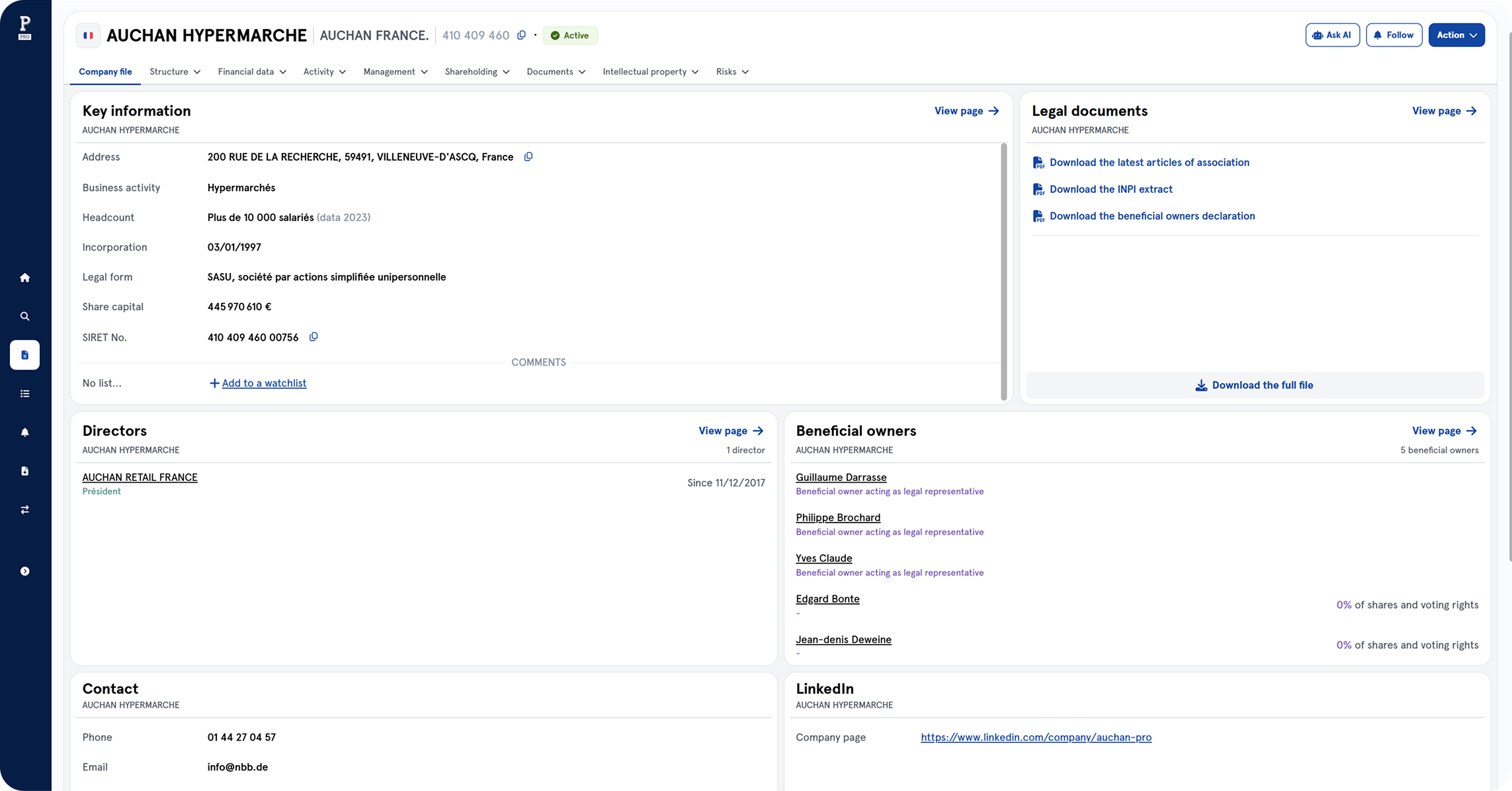Copy the company address

pyautogui.click(x=528, y=157)
